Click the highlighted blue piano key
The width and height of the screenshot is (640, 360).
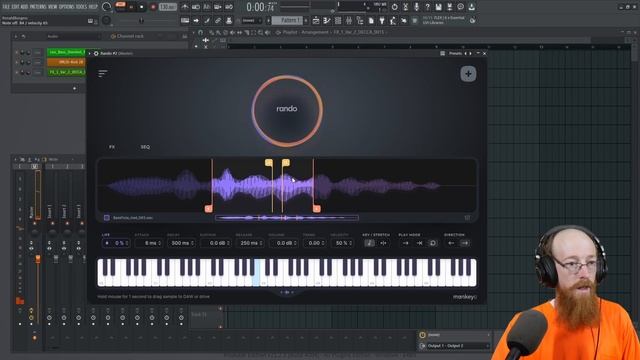pos(256,273)
